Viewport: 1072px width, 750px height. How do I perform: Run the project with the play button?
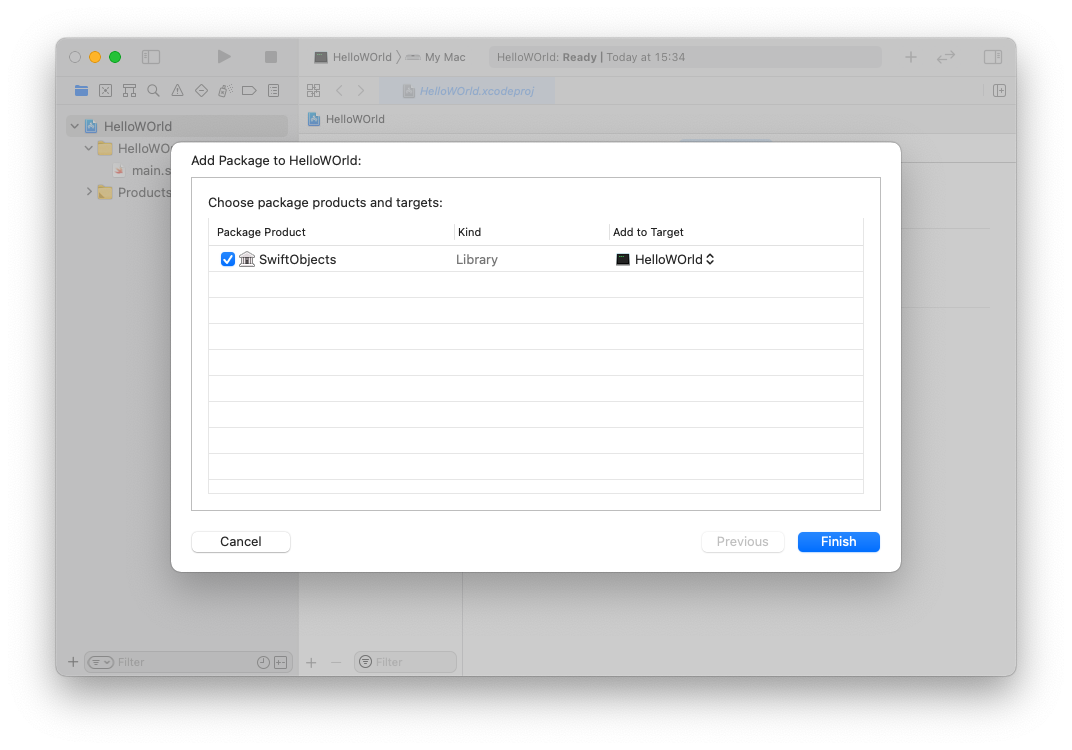tap(224, 57)
